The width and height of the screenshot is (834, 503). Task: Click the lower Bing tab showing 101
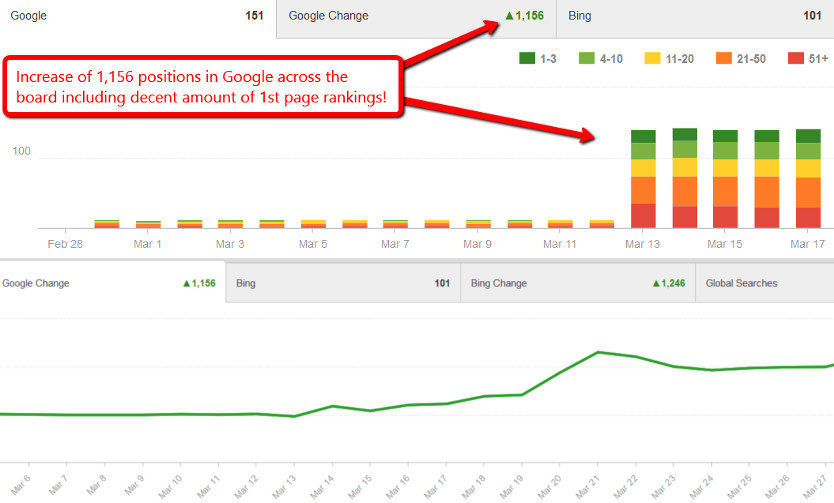tap(343, 283)
